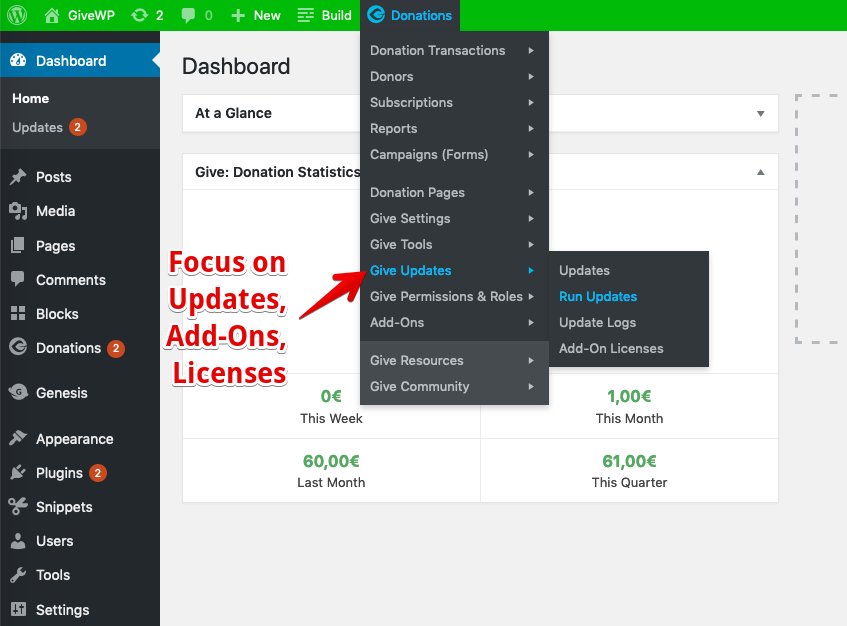Expand the Donors submenu arrow
The width and height of the screenshot is (847, 626).
pos(531,76)
